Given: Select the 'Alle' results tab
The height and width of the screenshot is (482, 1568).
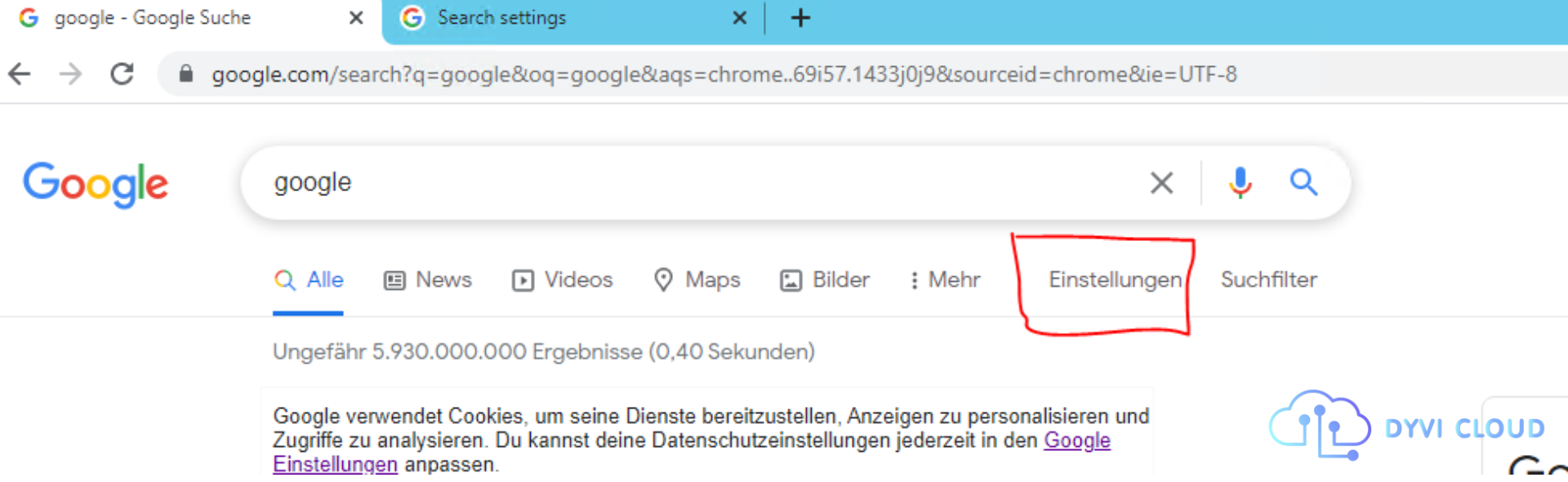Looking at the screenshot, I should pyautogui.click(x=309, y=280).
